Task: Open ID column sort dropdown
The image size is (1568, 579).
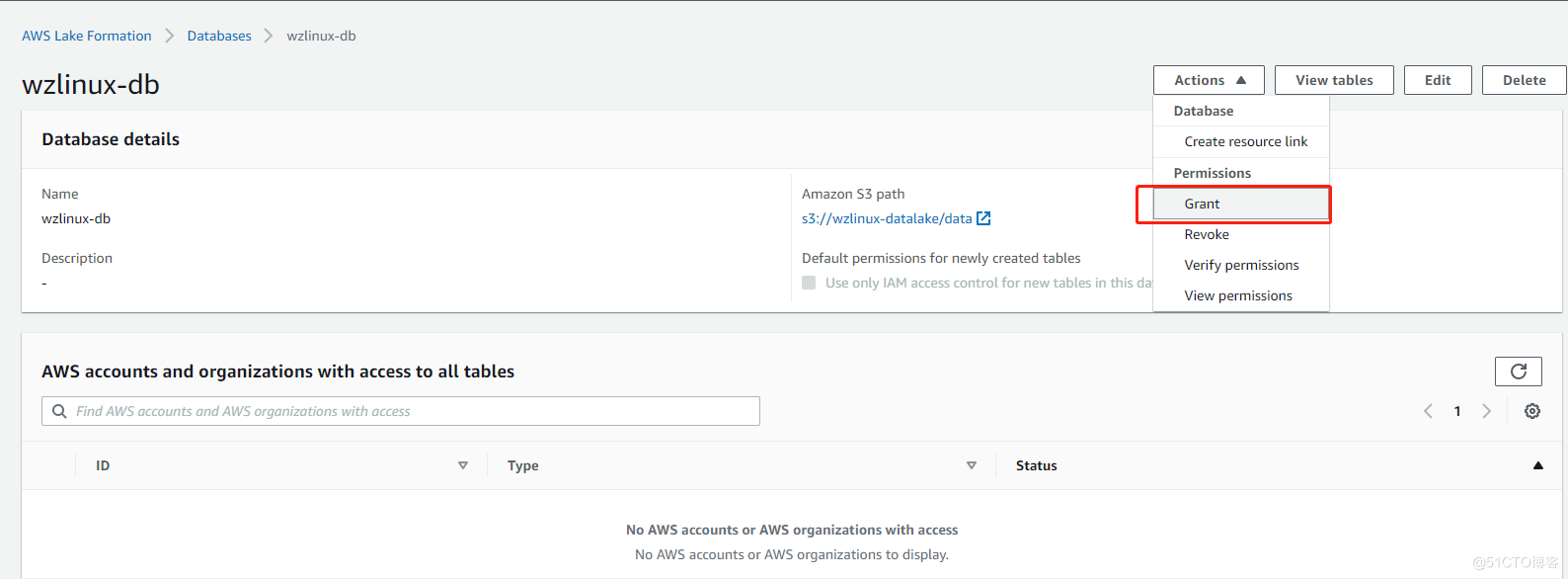Action: [463, 465]
